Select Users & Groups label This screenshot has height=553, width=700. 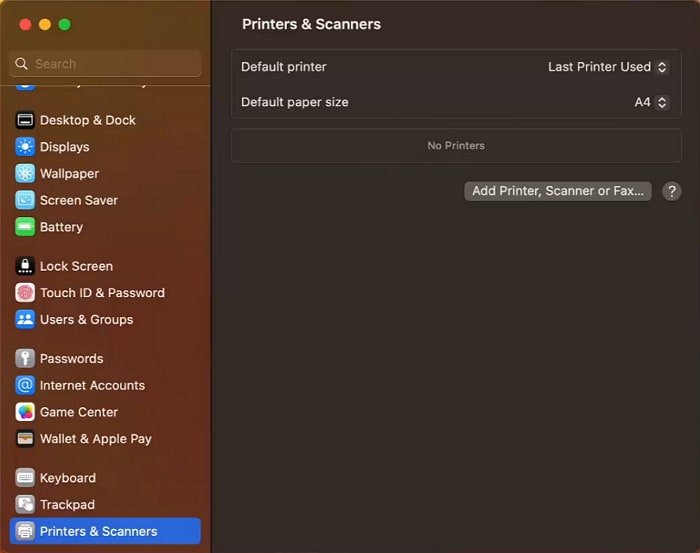click(x=87, y=320)
